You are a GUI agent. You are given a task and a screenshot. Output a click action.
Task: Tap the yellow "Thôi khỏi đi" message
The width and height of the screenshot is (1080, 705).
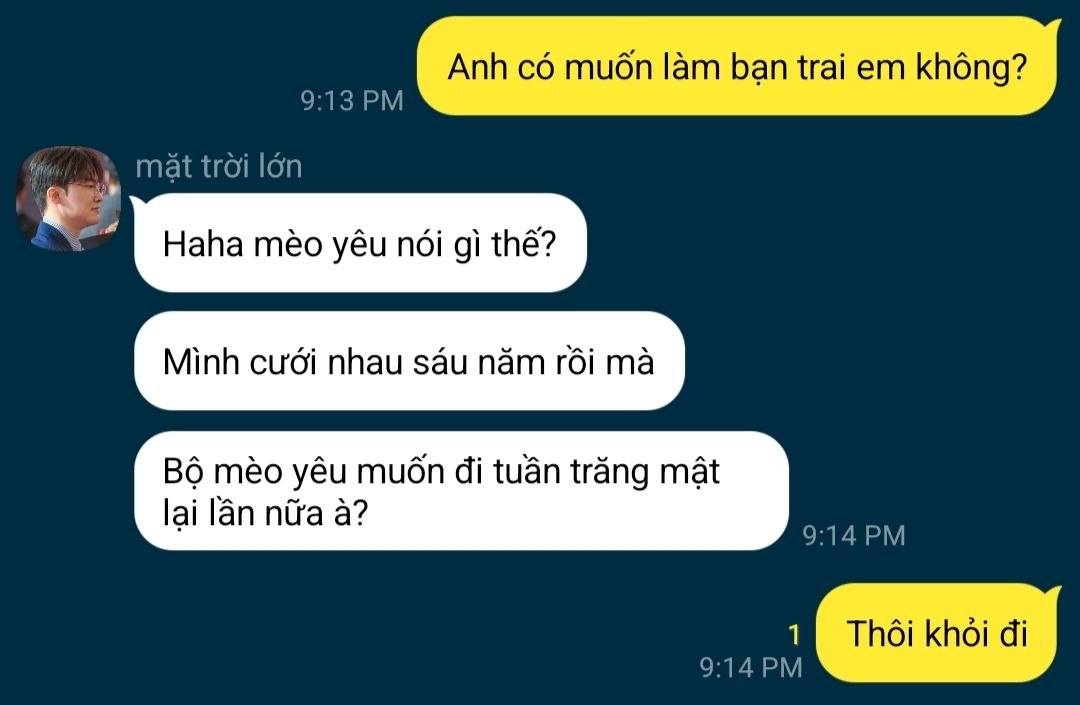pyautogui.click(x=937, y=633)
